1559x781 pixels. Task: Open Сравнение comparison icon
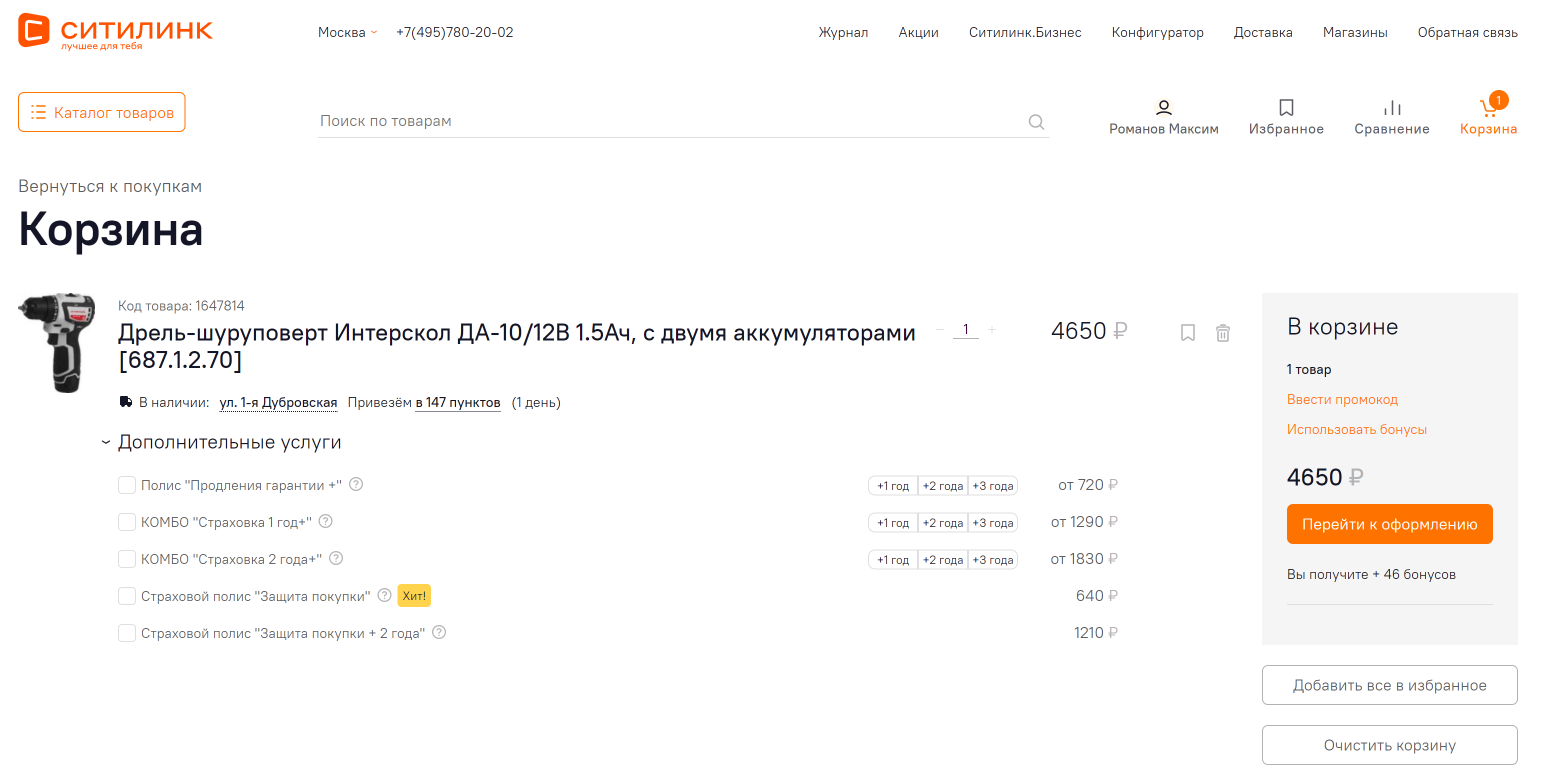(x=1392, y=107)
